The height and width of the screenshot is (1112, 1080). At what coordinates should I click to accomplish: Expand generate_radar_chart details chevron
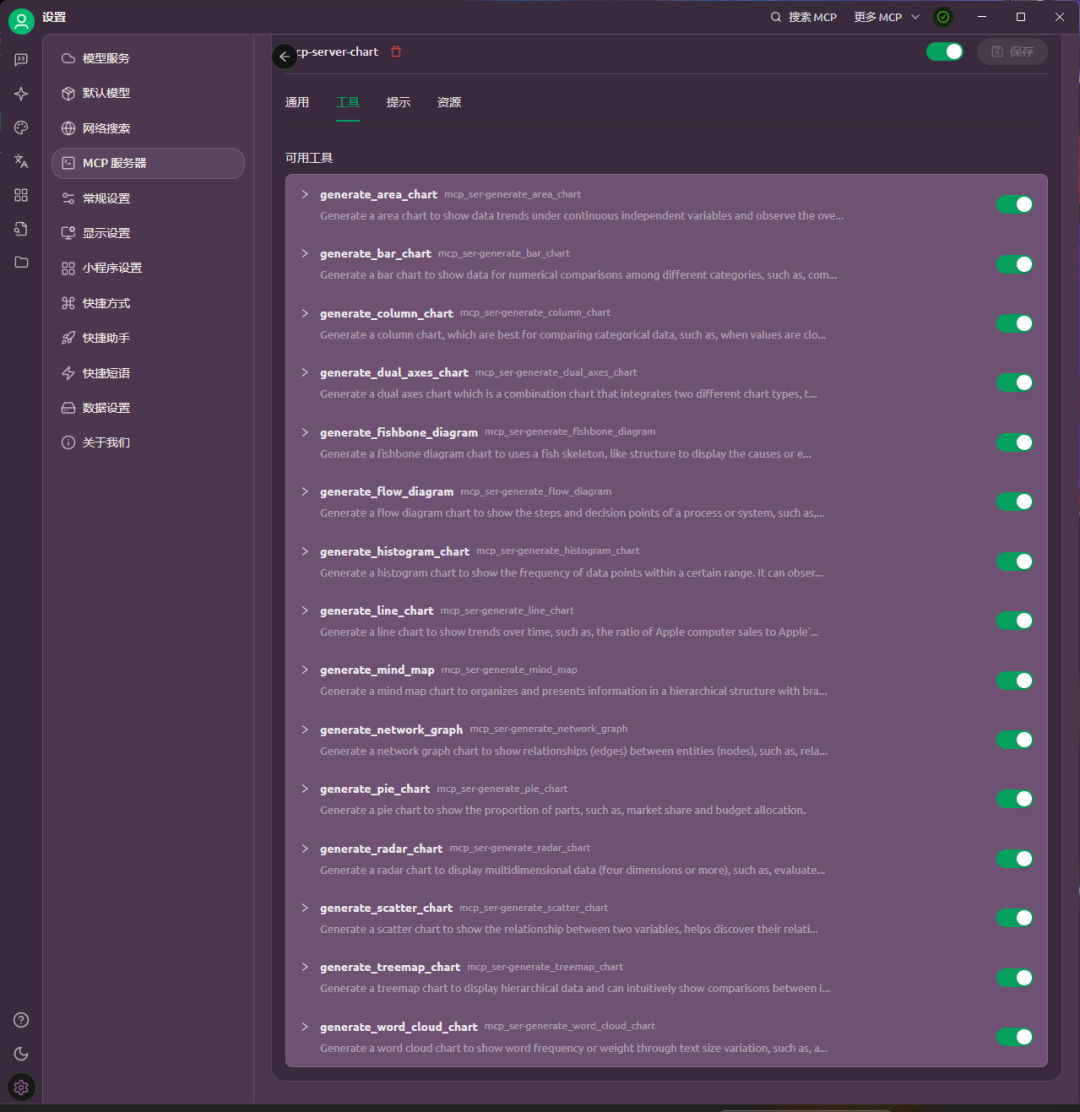305,848
